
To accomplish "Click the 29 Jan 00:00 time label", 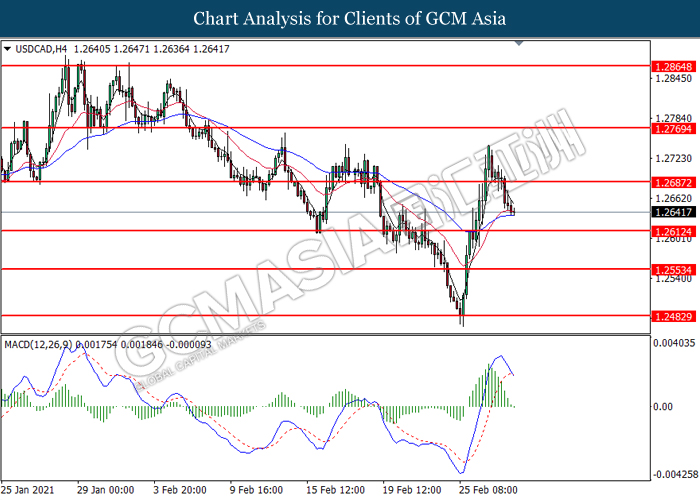I will tap(105, 490).
